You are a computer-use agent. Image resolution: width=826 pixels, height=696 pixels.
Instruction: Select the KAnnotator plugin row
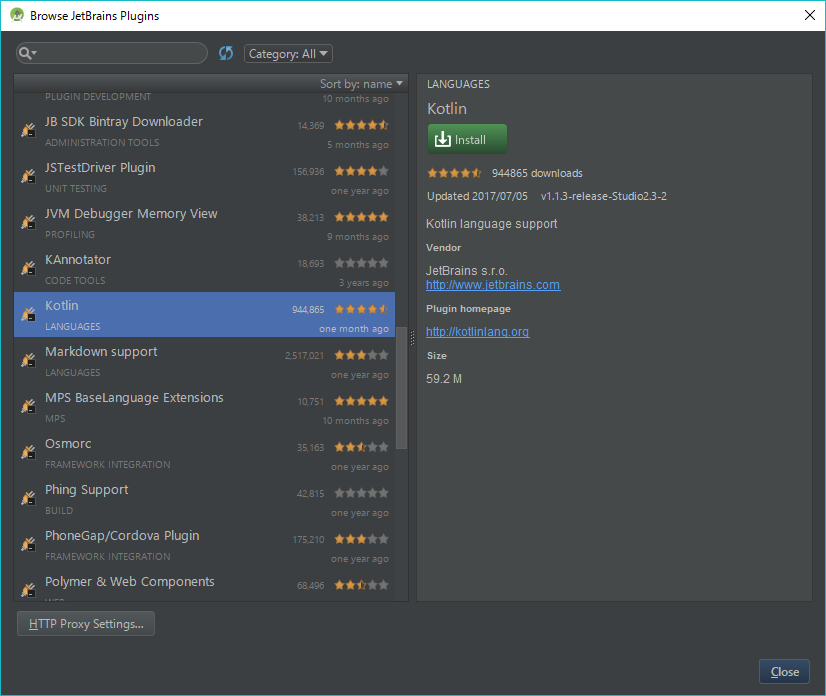[204, 269]
